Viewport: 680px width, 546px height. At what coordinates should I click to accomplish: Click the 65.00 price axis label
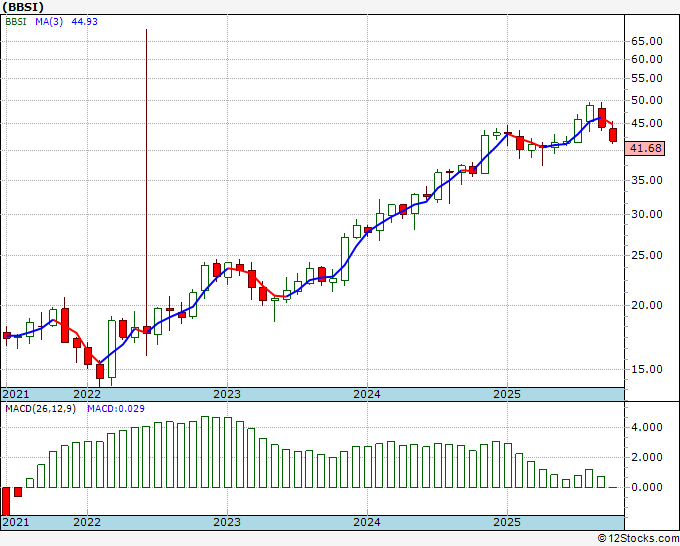click(647, 41)
